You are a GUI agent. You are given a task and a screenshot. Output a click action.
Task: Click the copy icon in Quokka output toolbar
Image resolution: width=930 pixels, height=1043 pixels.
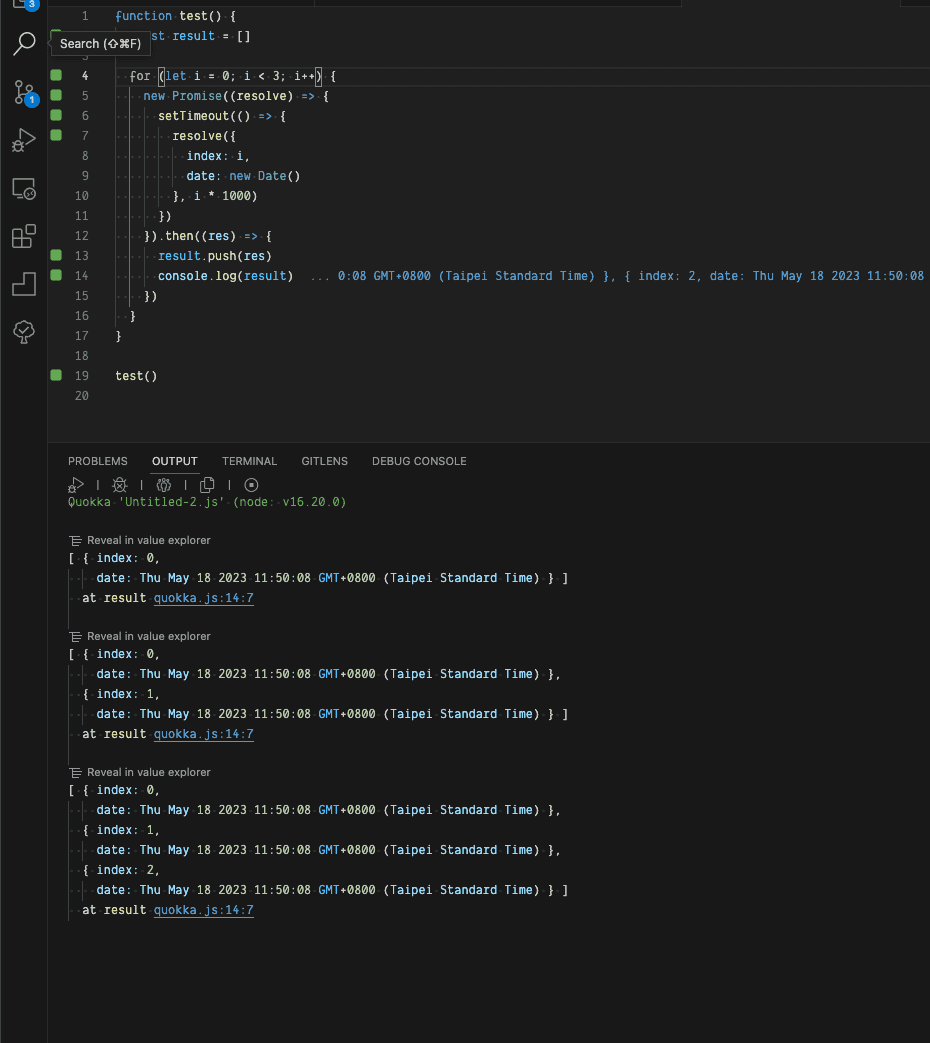pos(207,485)
